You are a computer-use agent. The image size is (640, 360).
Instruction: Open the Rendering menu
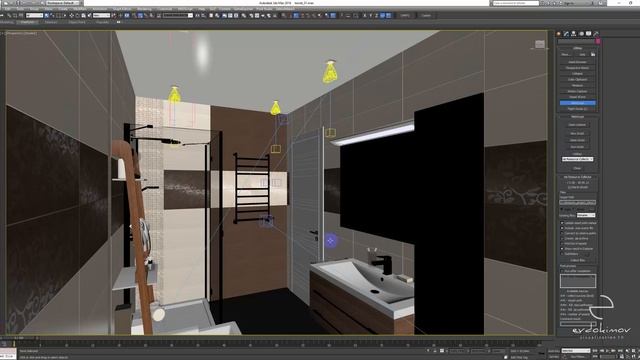click(144, 9)
